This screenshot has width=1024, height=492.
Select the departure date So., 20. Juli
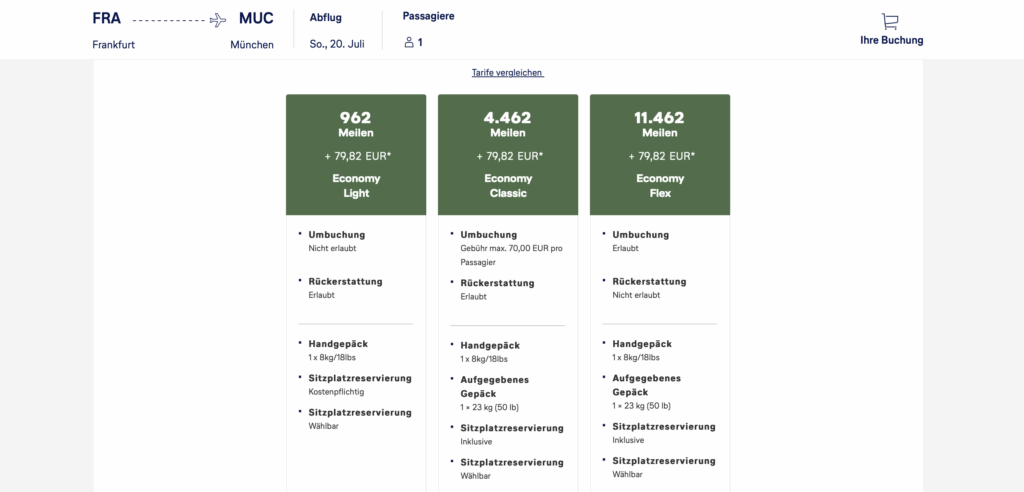point(337,44)
